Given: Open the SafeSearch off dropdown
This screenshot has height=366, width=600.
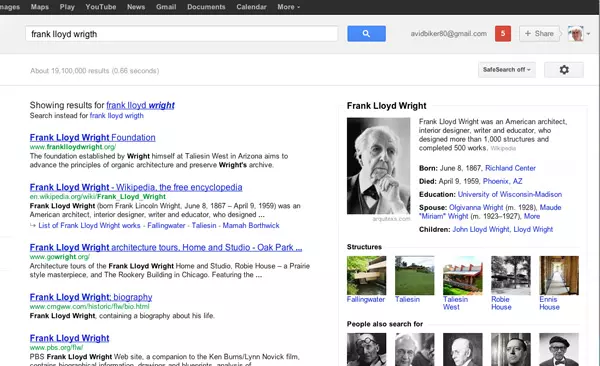Looking at the screenshot, I should 507,70.
